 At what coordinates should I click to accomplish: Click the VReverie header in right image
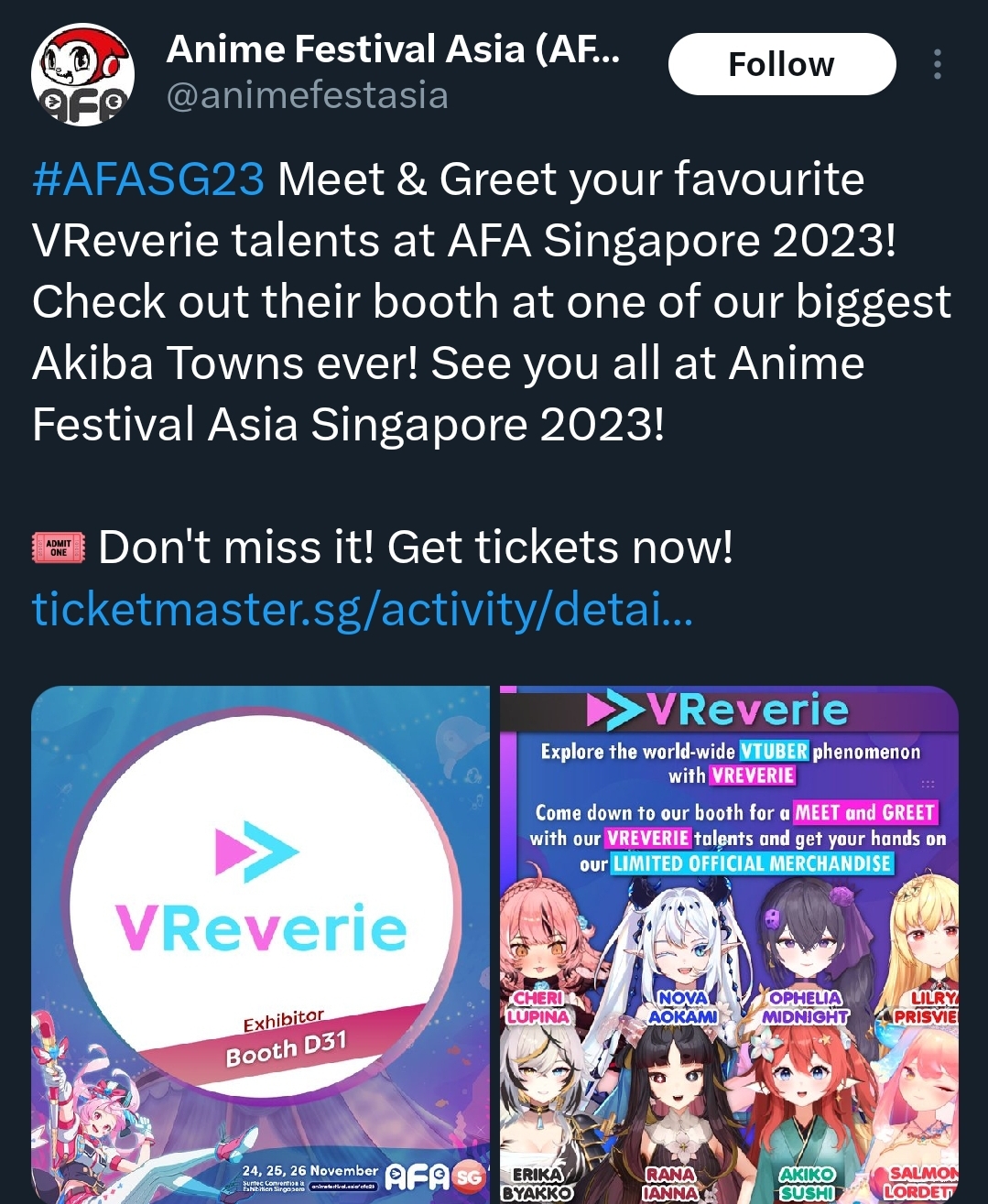pos(719,710)
